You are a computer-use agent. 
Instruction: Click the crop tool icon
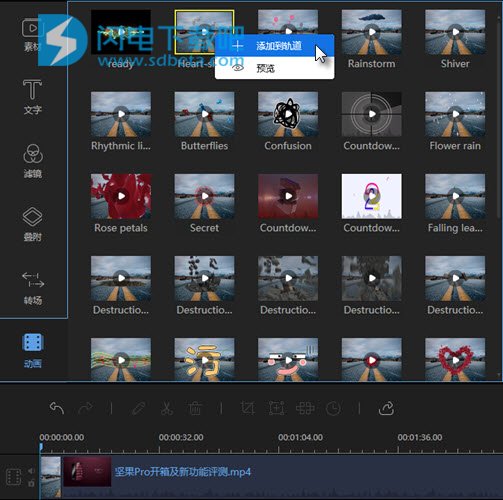[248, 408]
